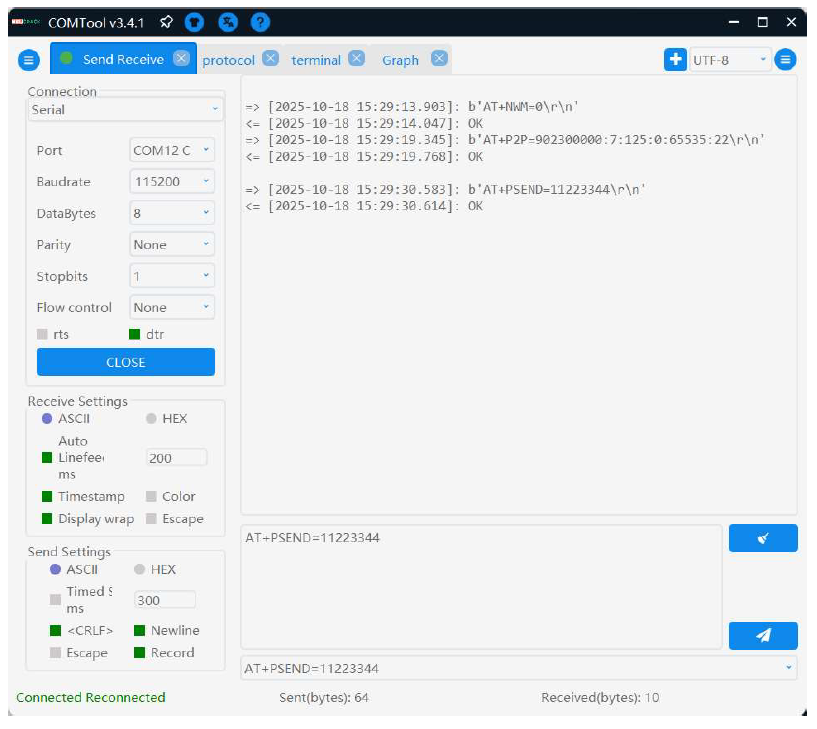Open the left hamburger menu icon
The width and height of the screenshot is (817, 729).
(29, 60)
